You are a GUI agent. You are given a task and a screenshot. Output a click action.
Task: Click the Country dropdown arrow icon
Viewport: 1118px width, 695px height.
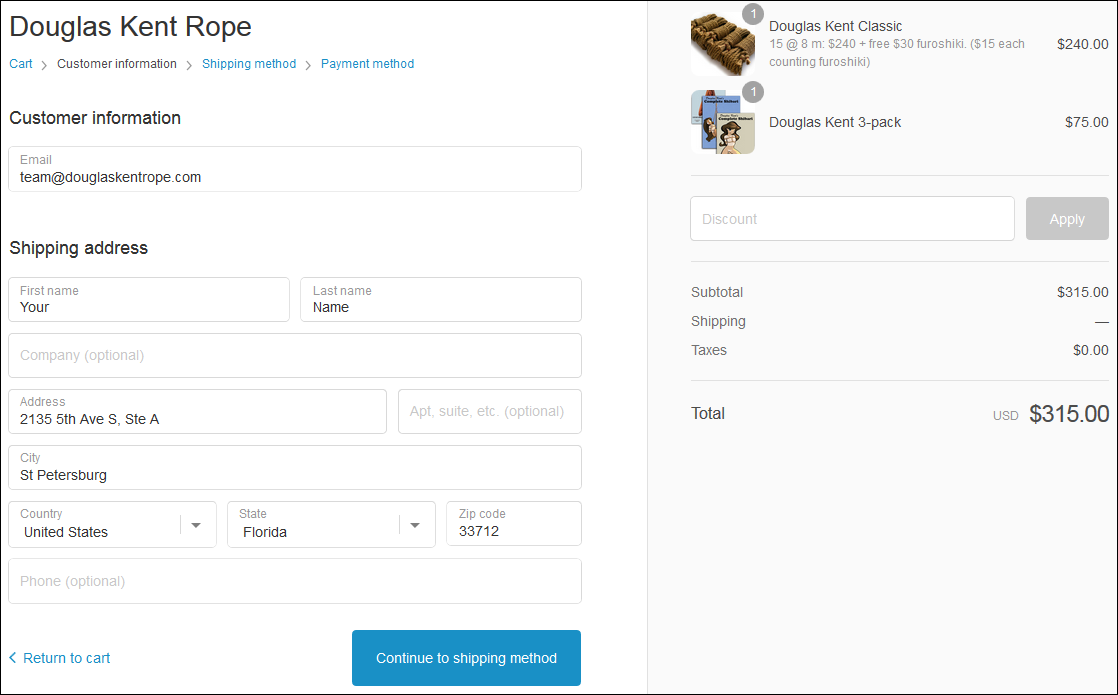pos(196,525)
